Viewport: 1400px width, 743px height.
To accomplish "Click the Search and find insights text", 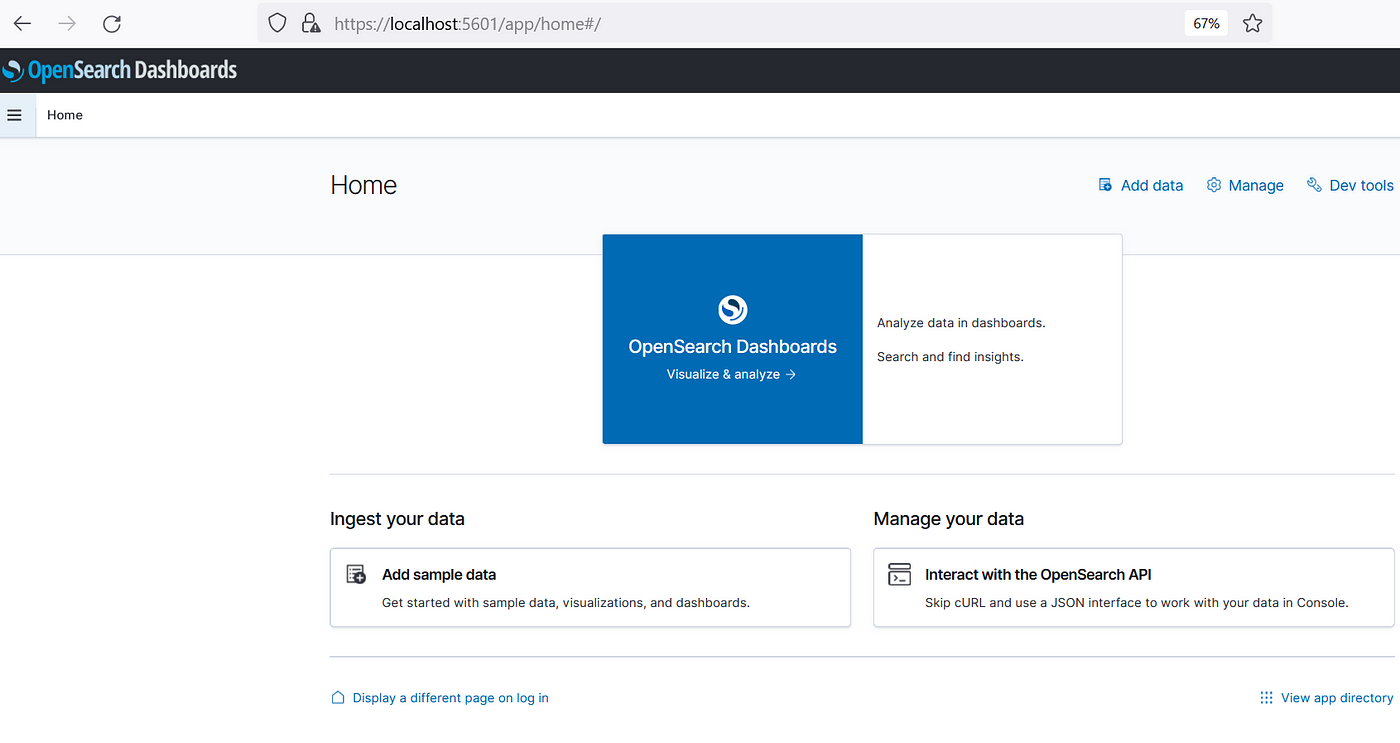I will pyautogui.click(x=950, y=357).
